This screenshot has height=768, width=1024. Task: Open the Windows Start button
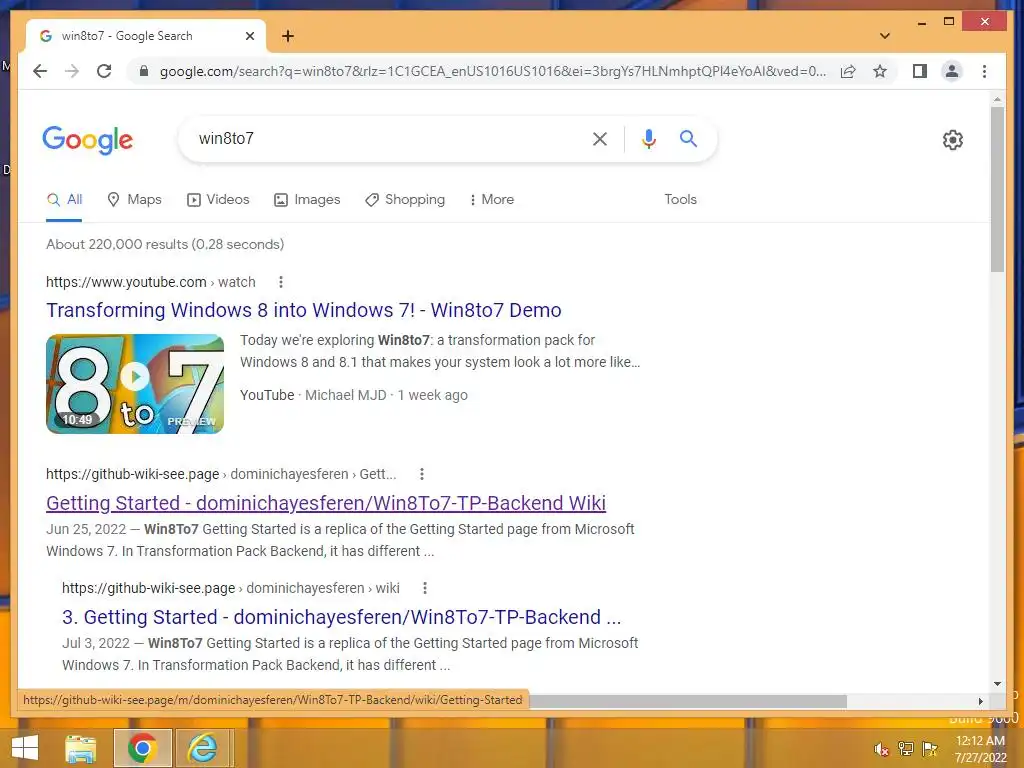pyautogui.click(x=25, y=748)
